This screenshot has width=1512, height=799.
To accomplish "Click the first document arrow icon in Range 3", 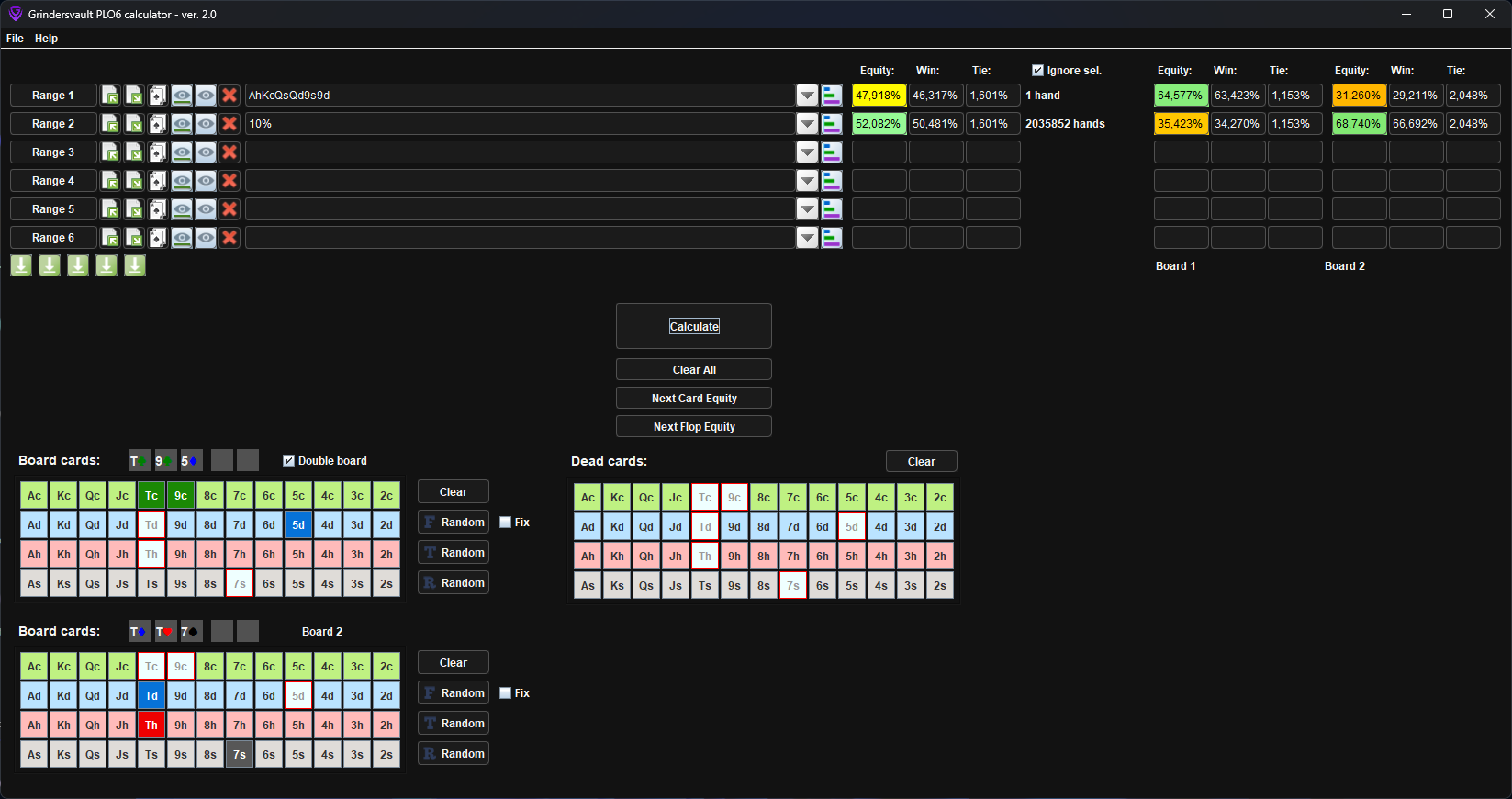I will click(110, 152).
